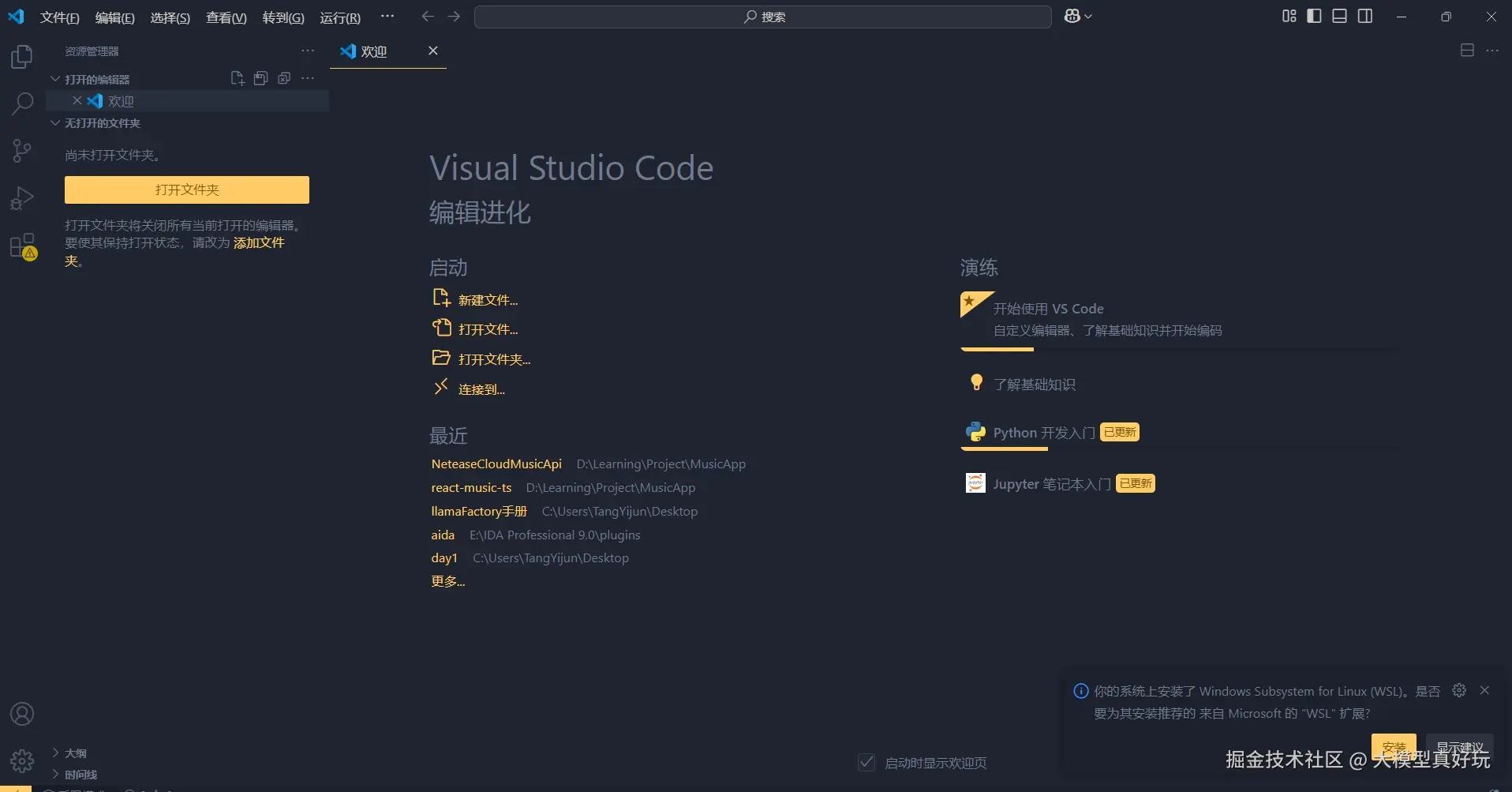This screenshot has height=792, width=1512.
Task: Toggle the secondary side bar
Action: 1365,17
